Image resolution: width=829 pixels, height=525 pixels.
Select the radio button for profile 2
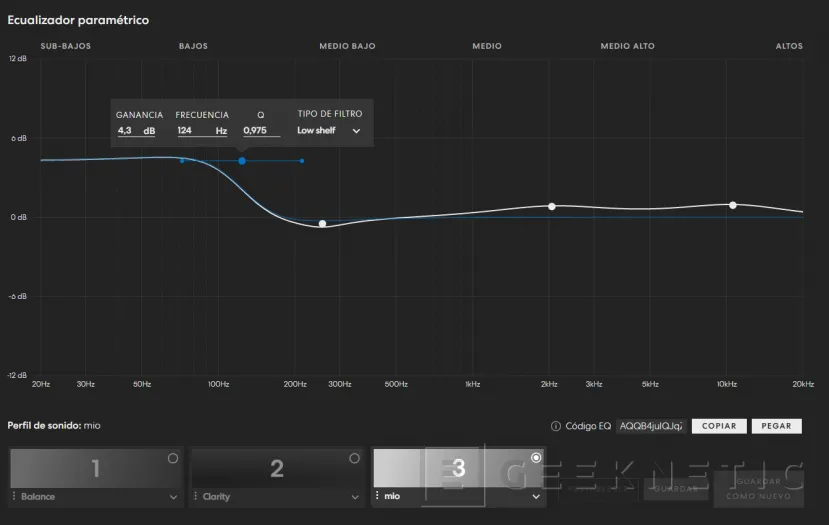pos(354,458)
